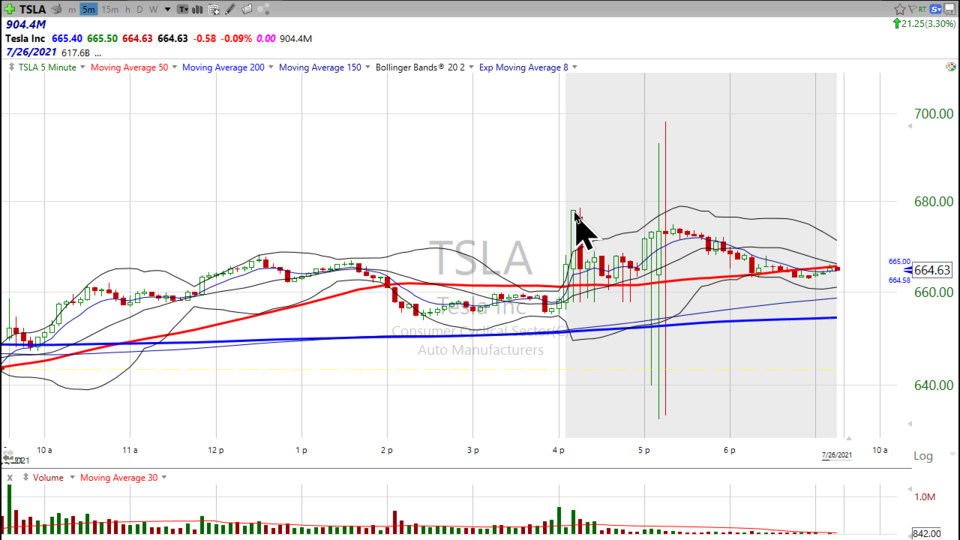960x540 pixels.
Task: Click the 700.00 price axis label
Action: coord(934,114)
